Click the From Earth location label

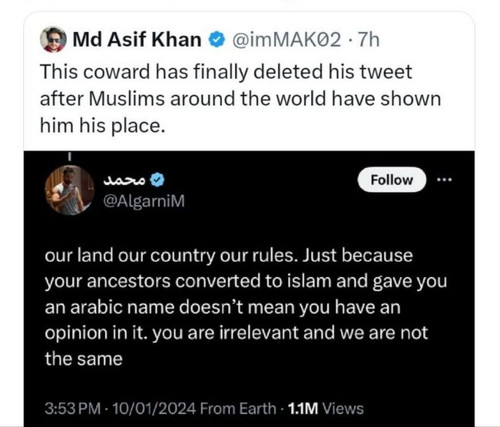[x=239, y=408]
